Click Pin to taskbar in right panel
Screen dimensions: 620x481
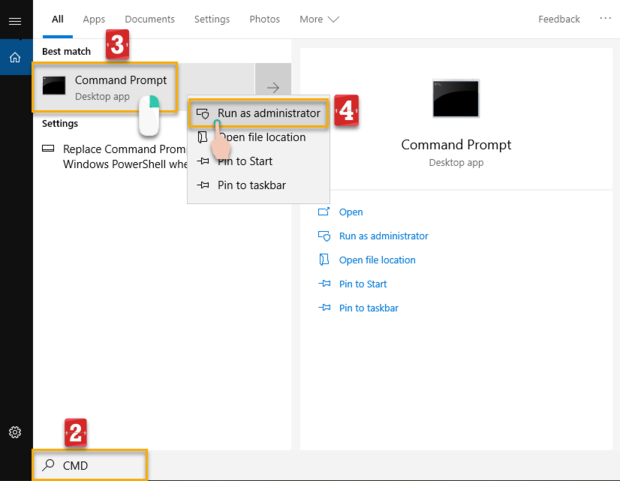coord(369,308)
